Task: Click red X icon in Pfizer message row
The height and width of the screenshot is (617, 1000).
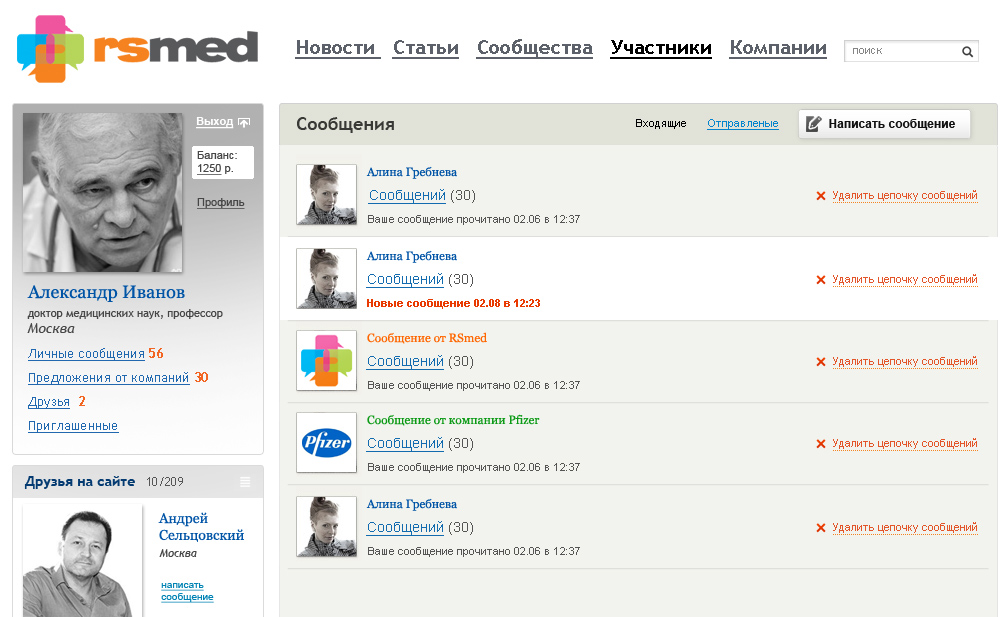Action: pyautogui.click(x=821, y=444)
